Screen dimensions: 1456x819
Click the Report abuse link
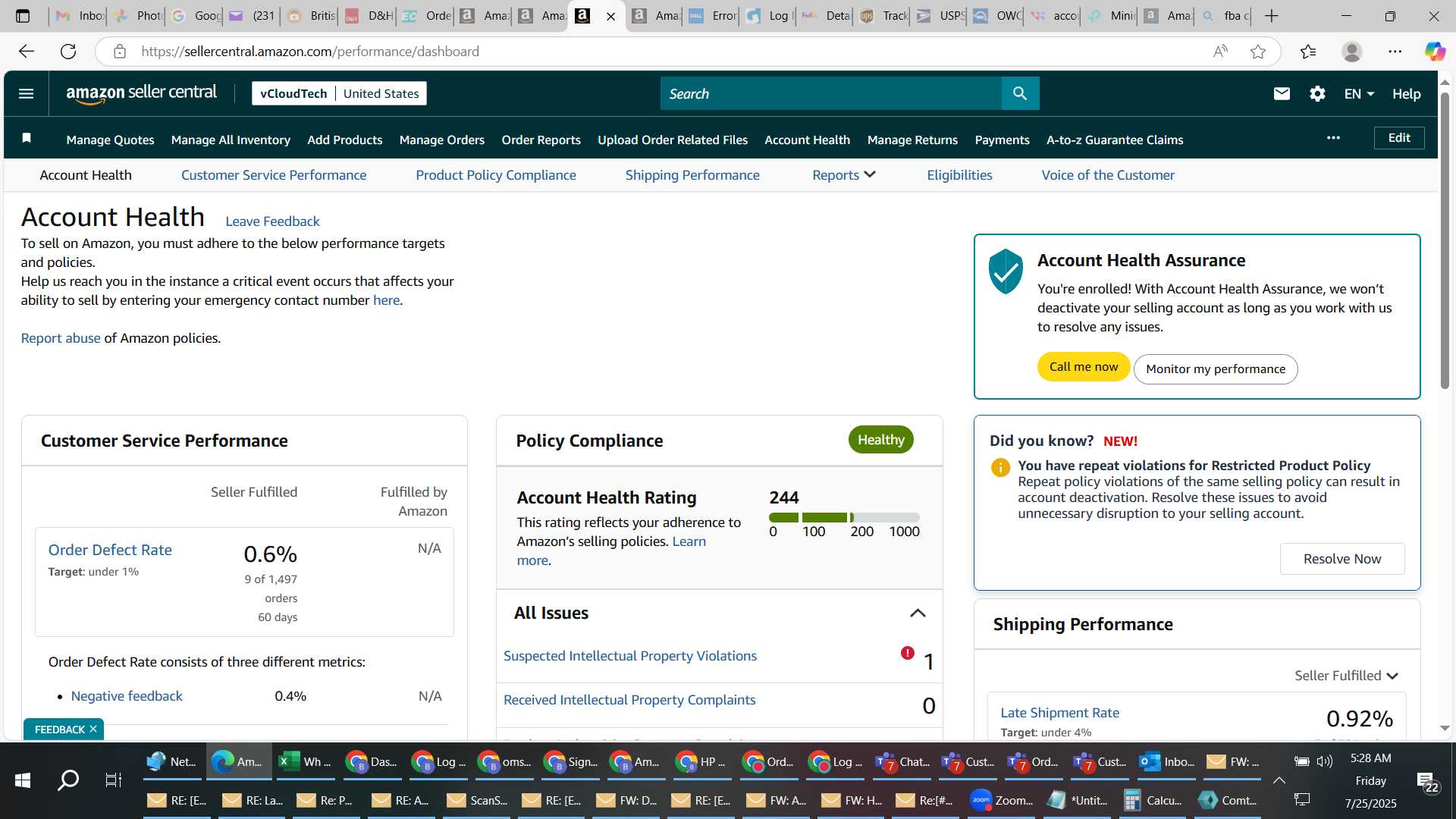(x=61, y=337)
